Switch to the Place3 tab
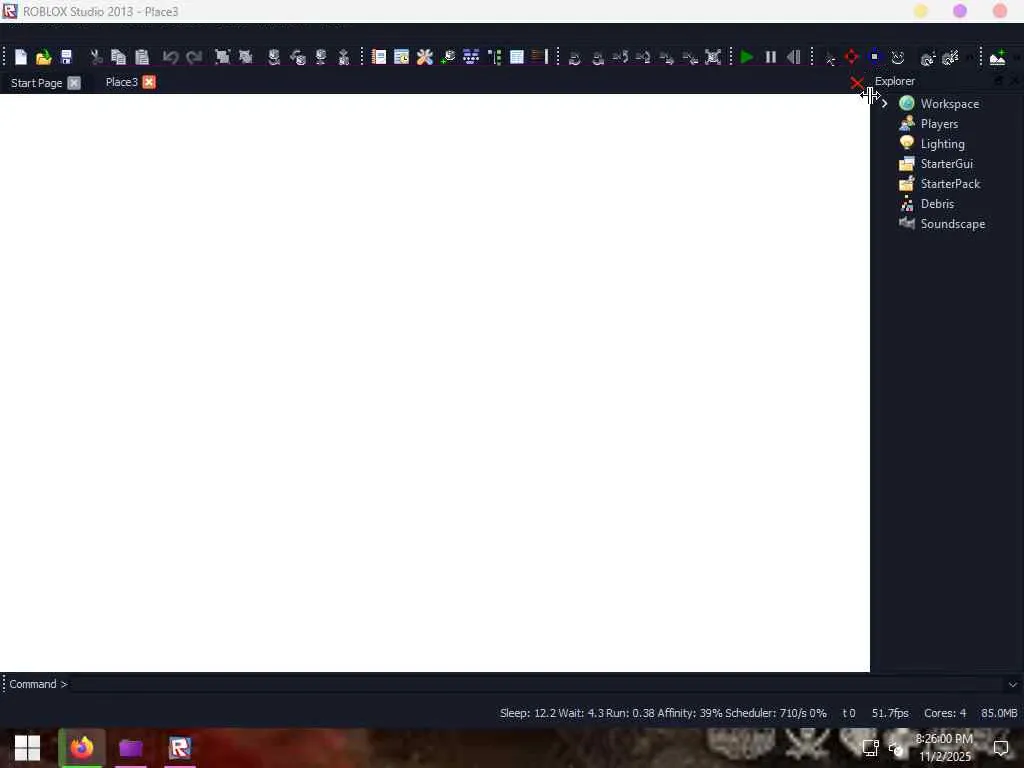The image size is (1024, 768). (x=121, y=82)
